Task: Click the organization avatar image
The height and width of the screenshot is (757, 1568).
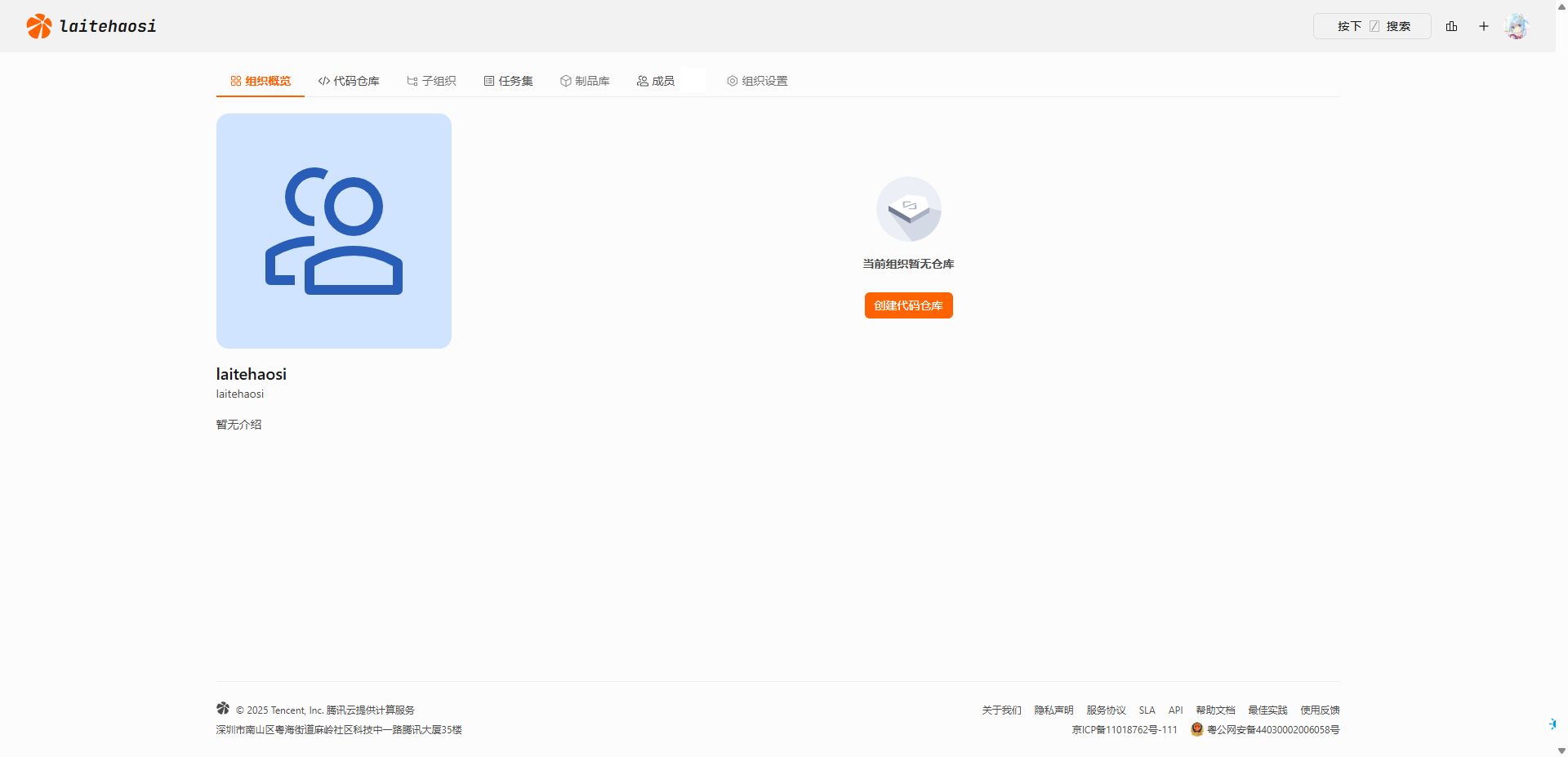Action: point(333,231)
